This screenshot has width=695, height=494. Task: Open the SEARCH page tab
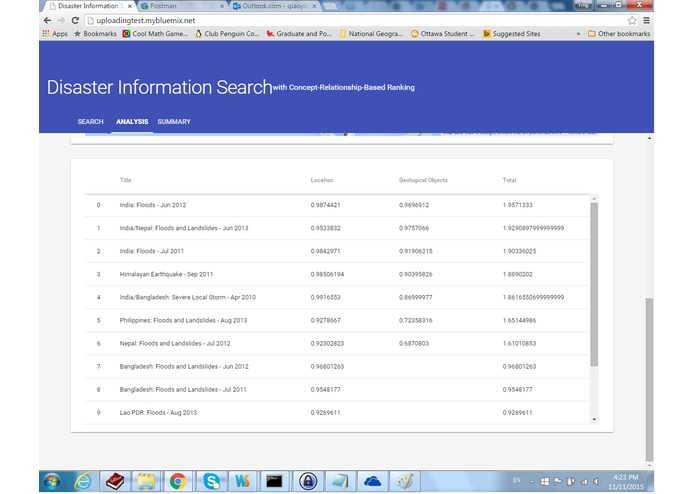pyautogui.click(x=90, y=121)
